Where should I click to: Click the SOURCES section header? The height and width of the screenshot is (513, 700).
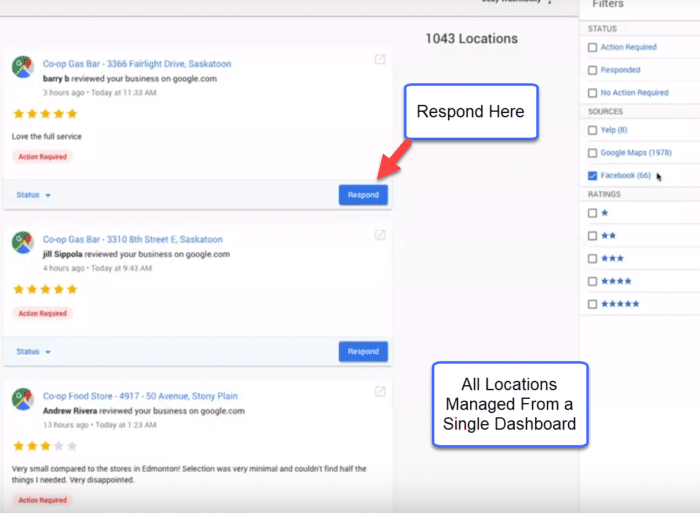click(x=605, y=112)
